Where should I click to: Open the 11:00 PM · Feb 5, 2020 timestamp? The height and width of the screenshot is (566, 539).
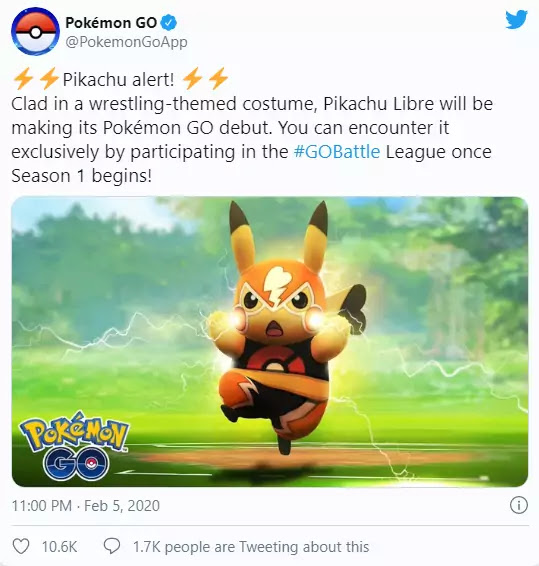point(86,505)
